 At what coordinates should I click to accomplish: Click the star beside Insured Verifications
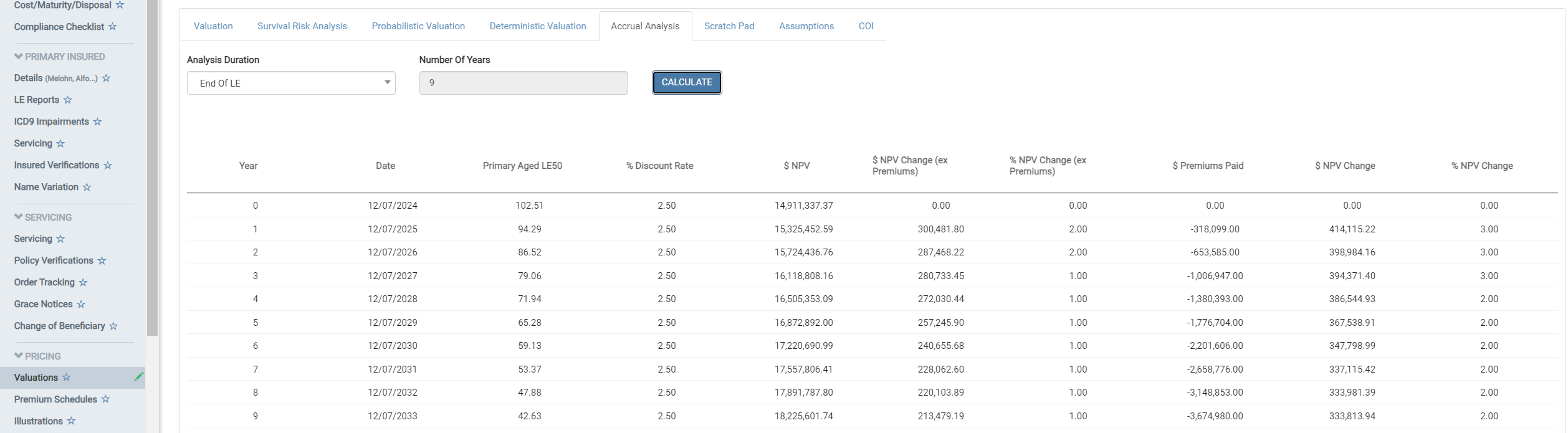108,165
